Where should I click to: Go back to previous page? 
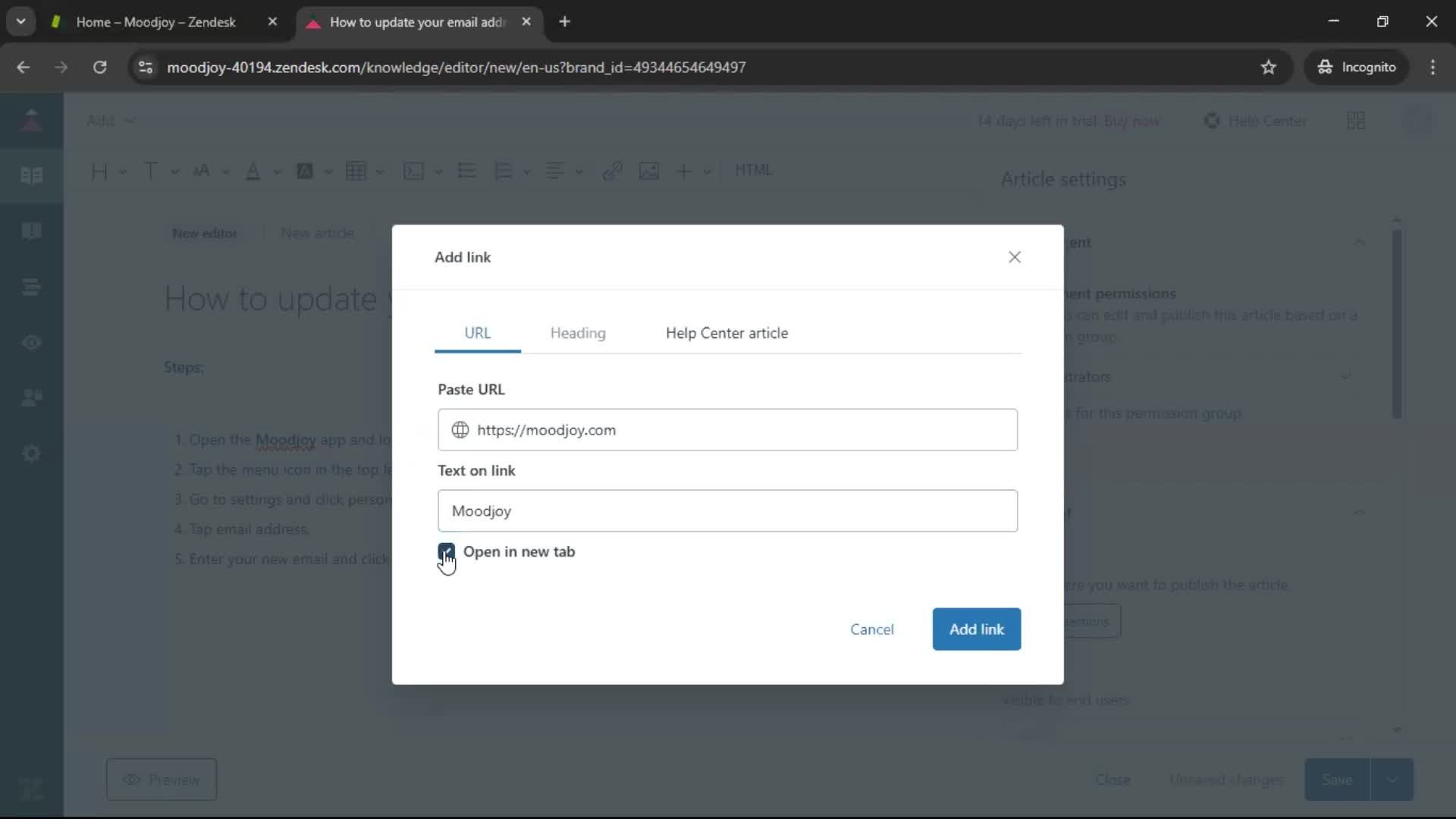pos(23,67)
